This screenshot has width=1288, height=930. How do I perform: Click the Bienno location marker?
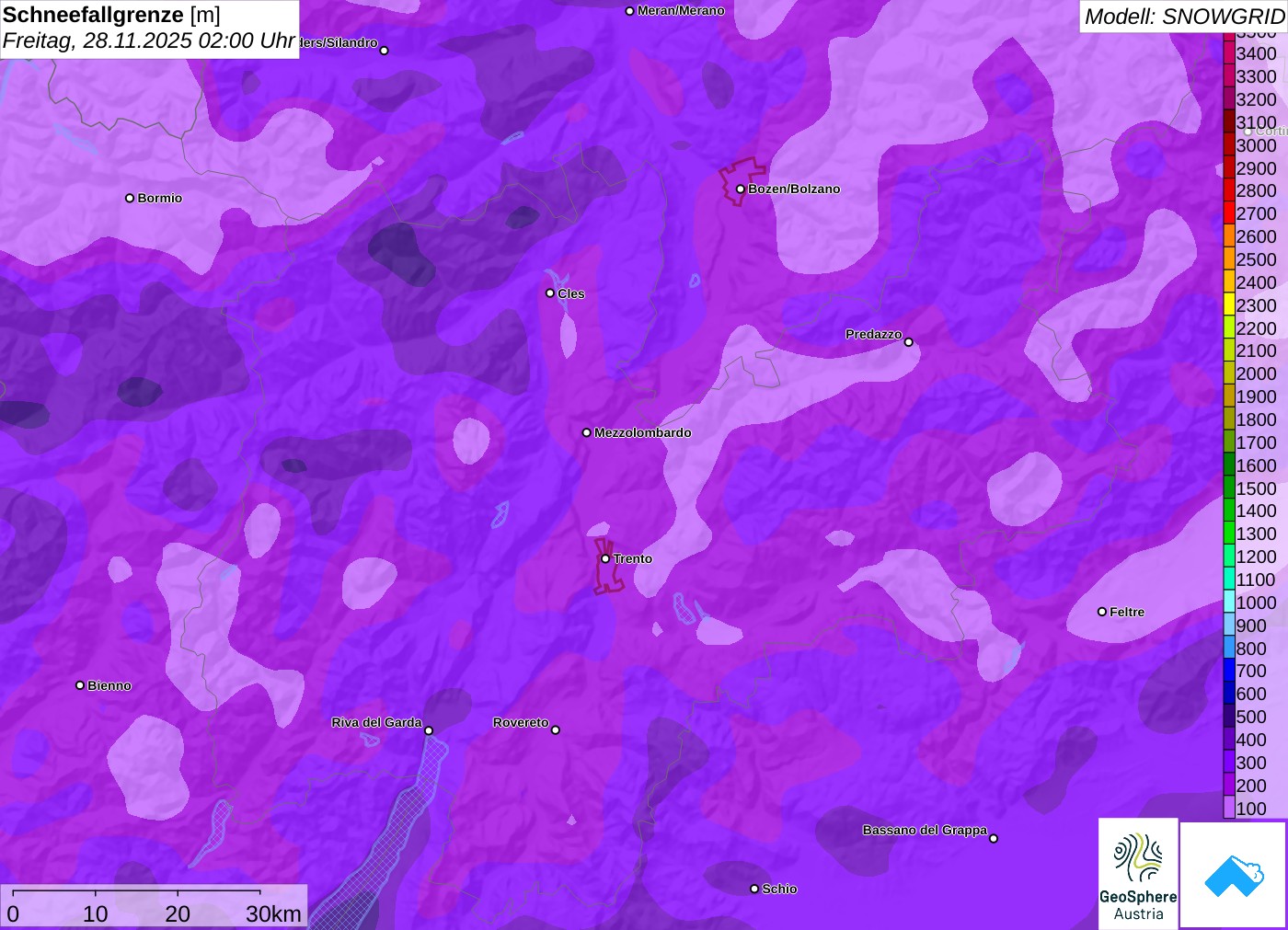point(80,685)
